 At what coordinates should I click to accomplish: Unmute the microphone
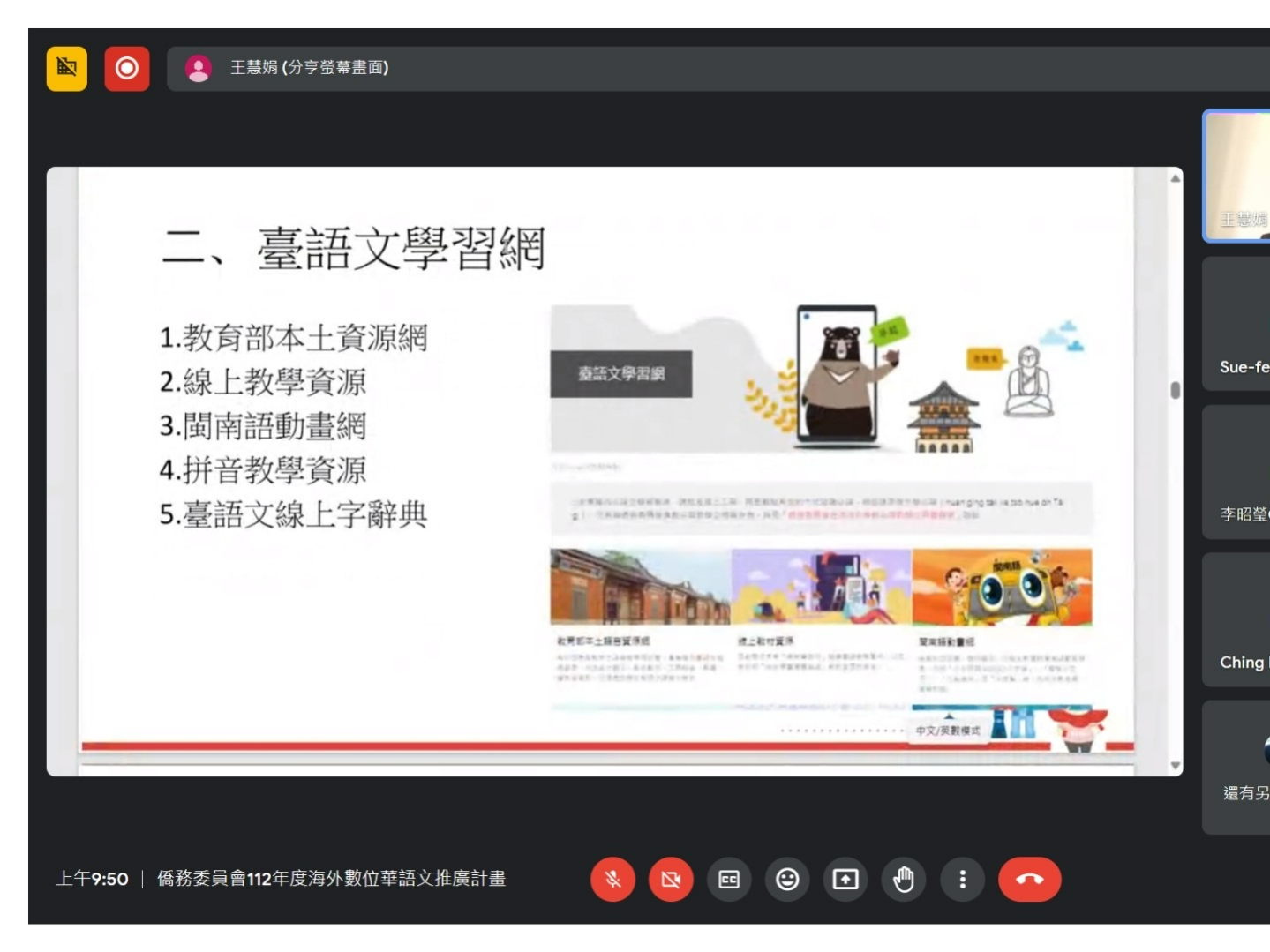click(x=612, y=880)
